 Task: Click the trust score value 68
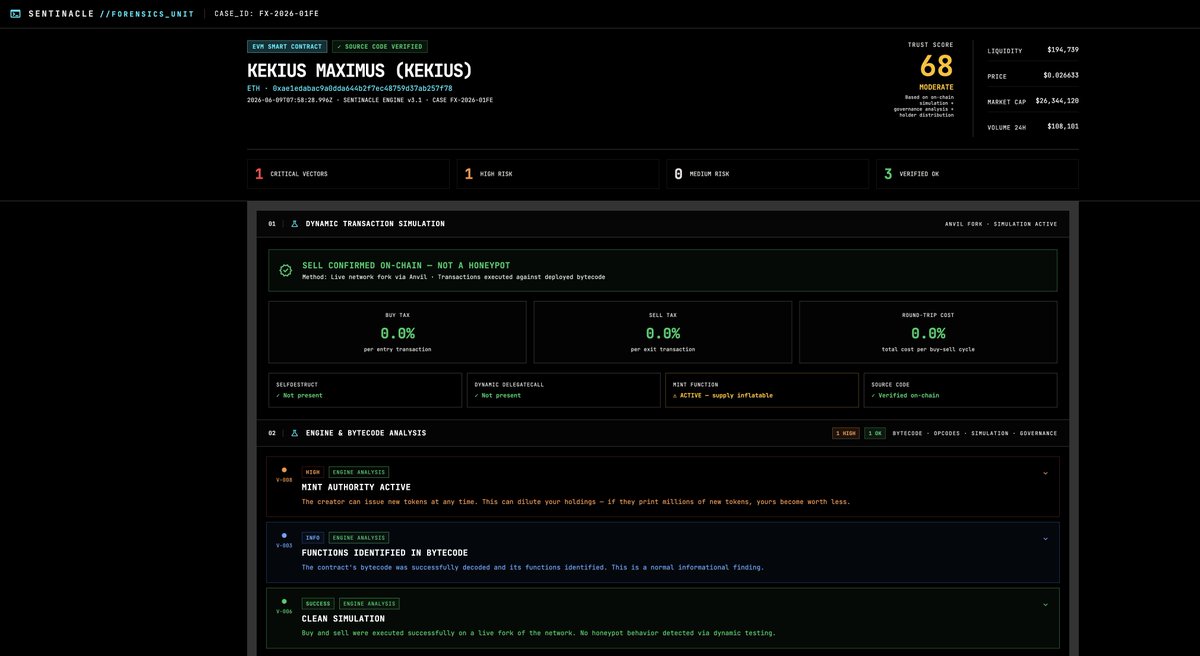pos(936,66)
